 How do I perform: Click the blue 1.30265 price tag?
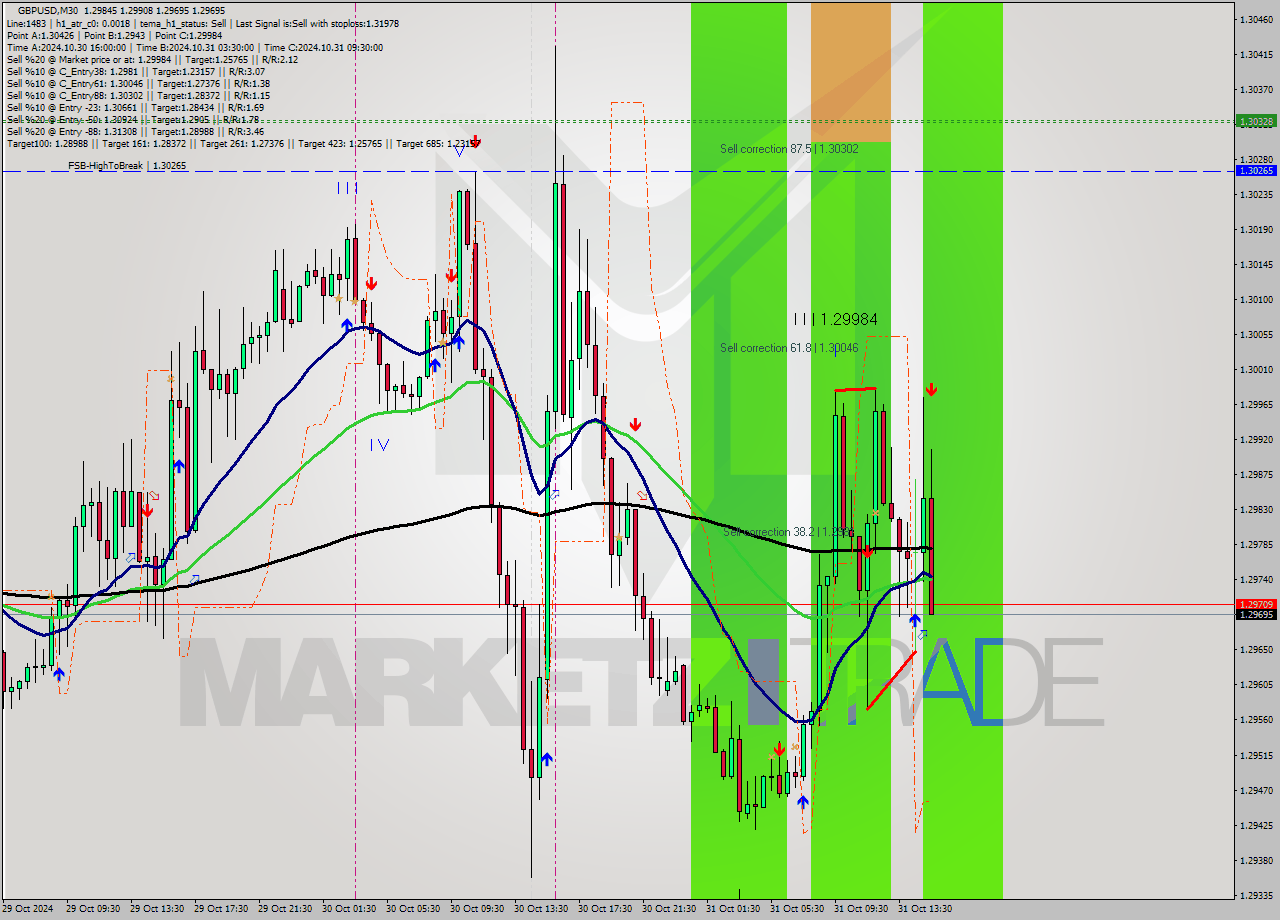(1256, 171)
